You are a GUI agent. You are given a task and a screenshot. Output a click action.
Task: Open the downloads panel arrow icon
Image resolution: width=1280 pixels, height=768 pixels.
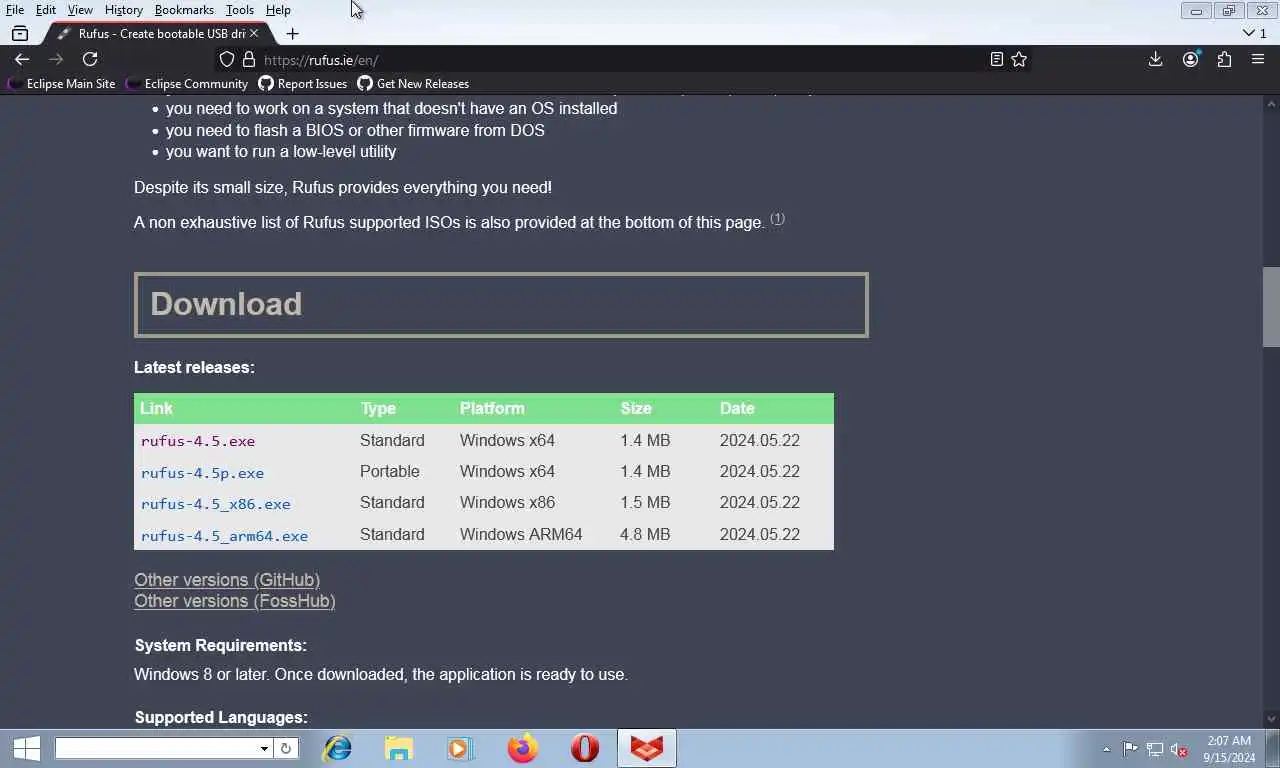tap(1155, 59)
